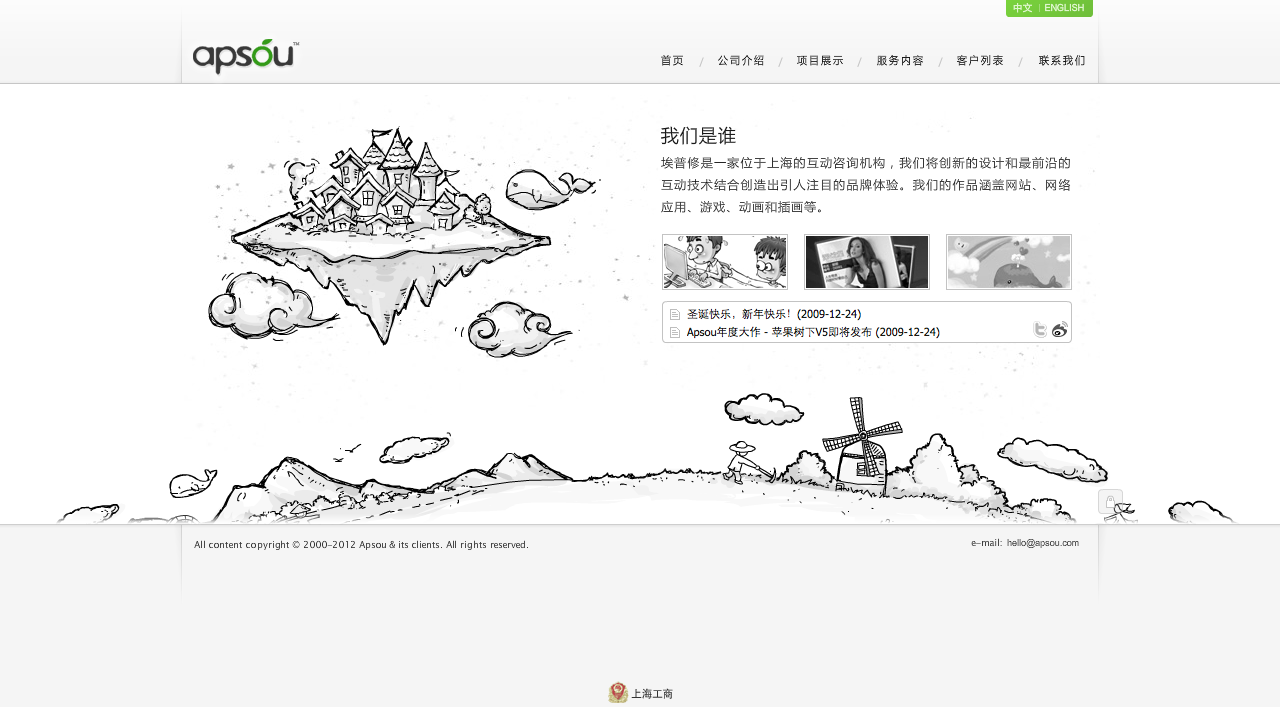Open 联系我们 menu item

[x=1062, y=61]
